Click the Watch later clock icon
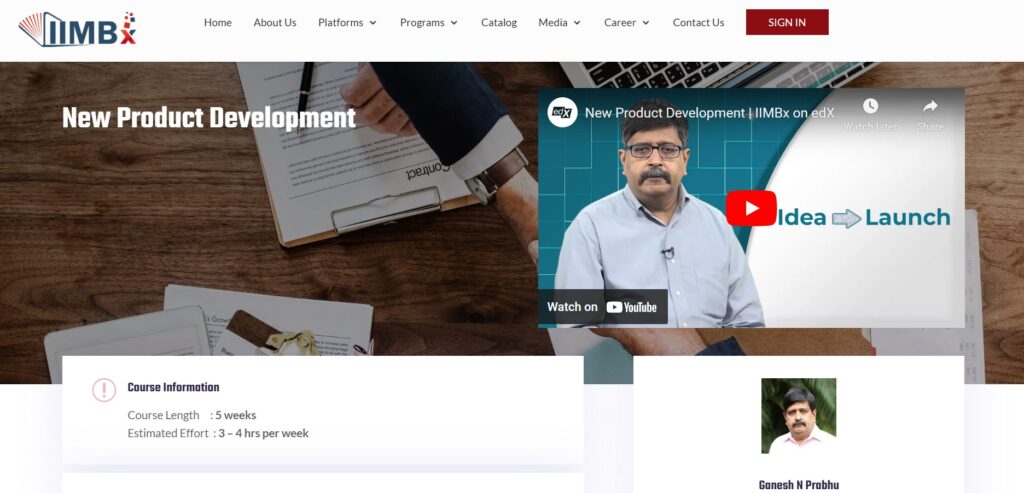Image resolution: width=1024 pixels, height=493 pixels. coord(870,107)
